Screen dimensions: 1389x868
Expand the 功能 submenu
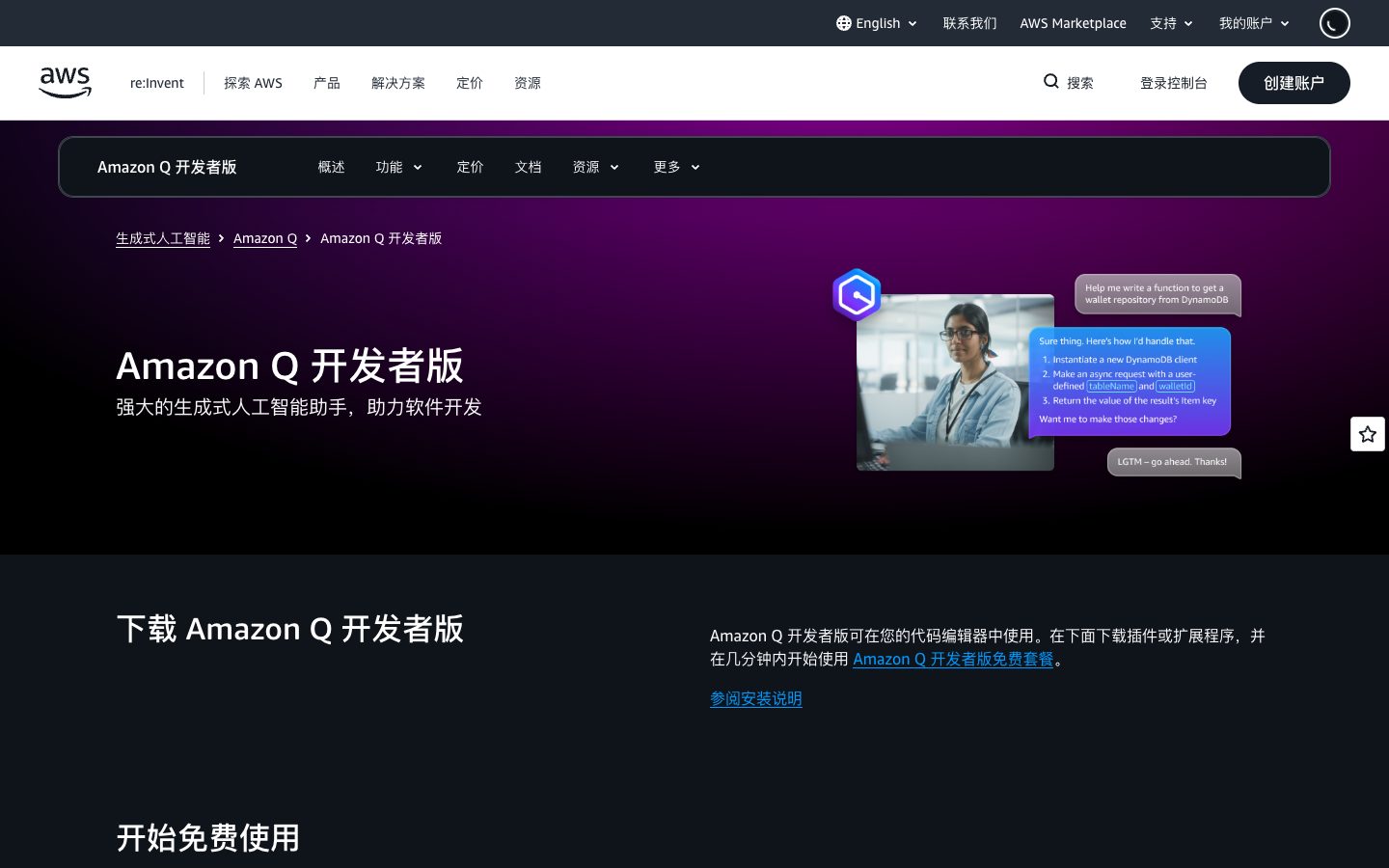tap(399, 167)
